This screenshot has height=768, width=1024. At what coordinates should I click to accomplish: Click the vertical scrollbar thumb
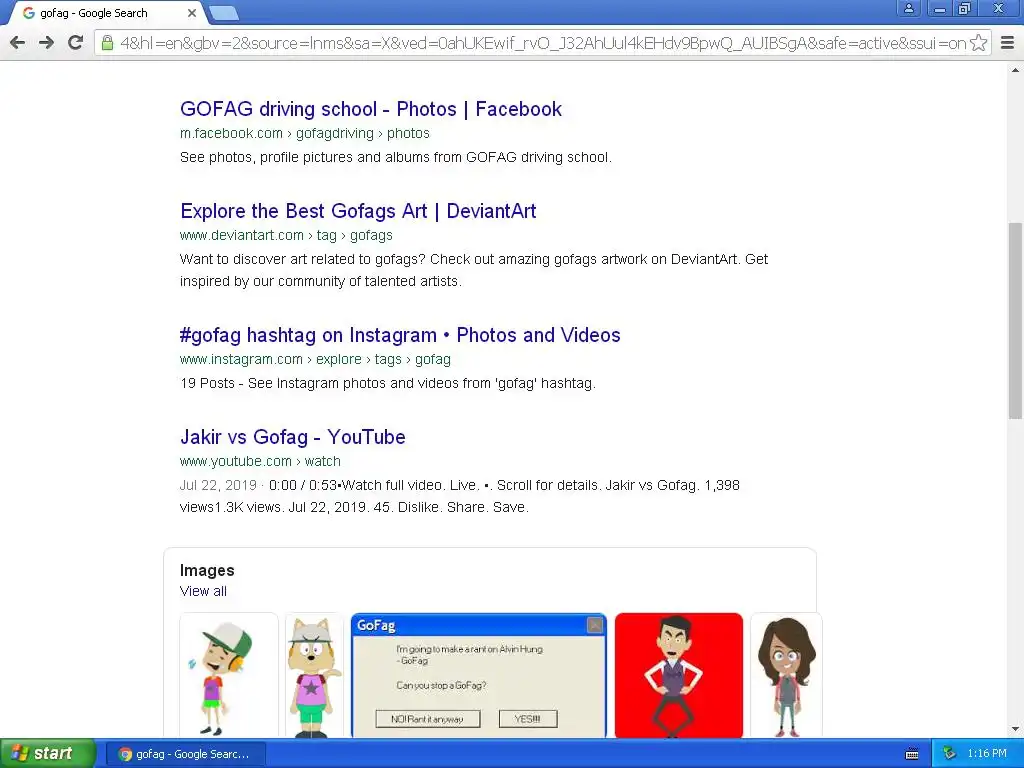tap(1016, 321)
